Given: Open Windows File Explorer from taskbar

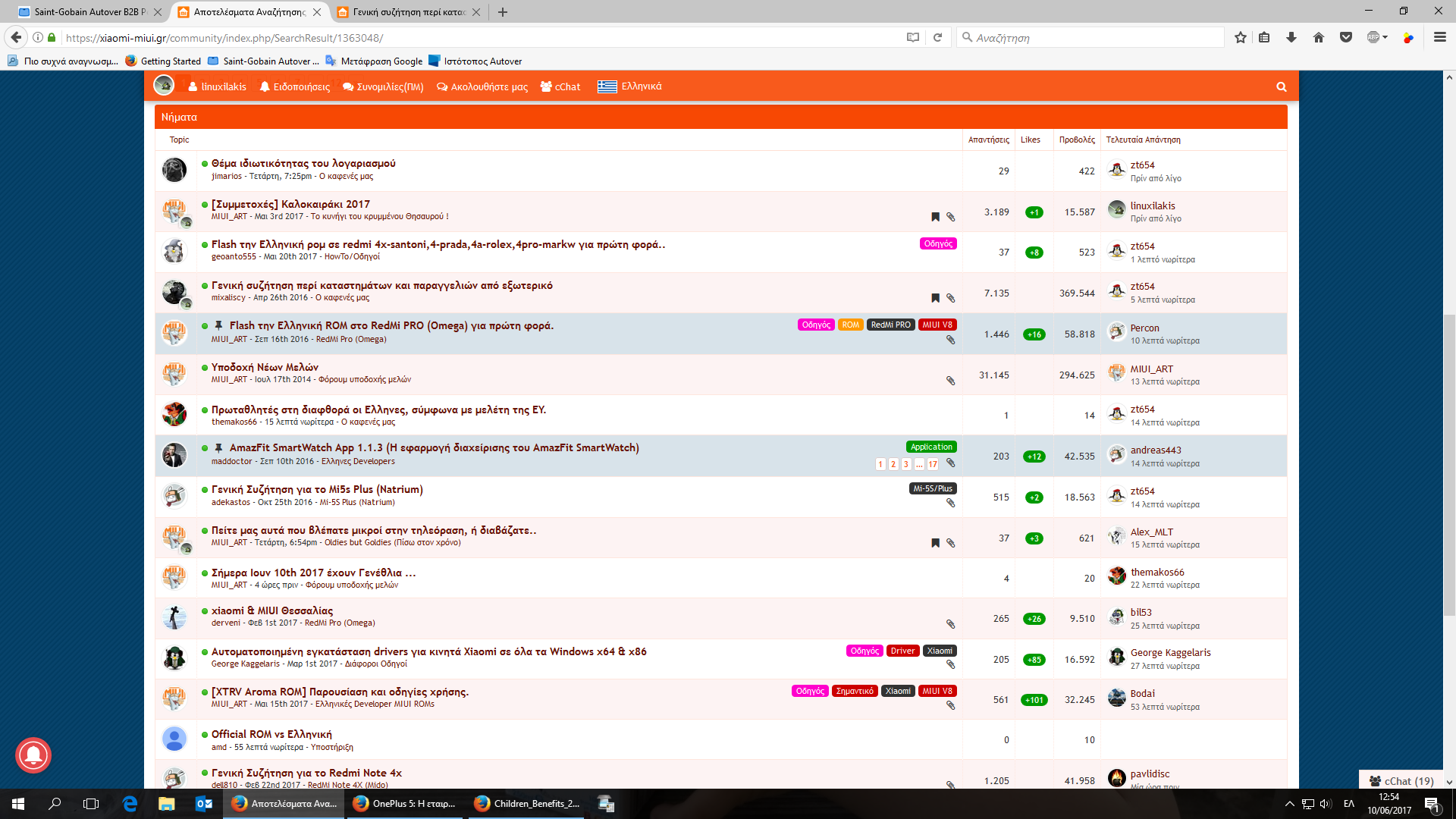Looking at the screenshot, I should [x=167, y=804].
